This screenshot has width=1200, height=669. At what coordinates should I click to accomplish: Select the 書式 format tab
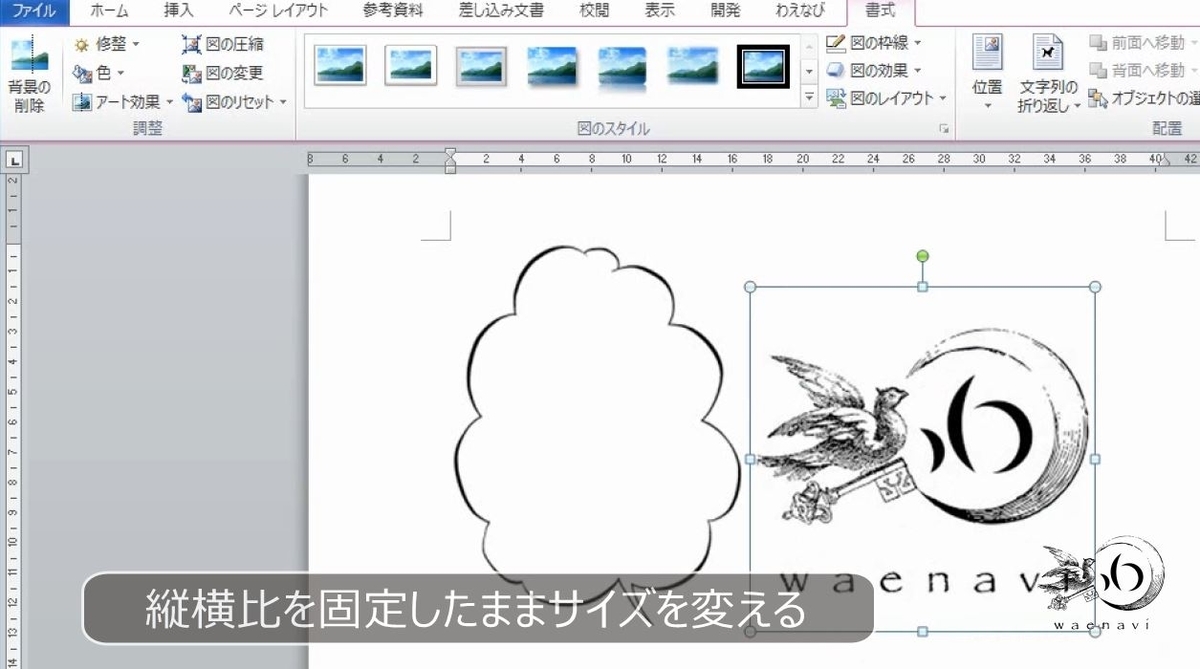[x=880, y=12]
